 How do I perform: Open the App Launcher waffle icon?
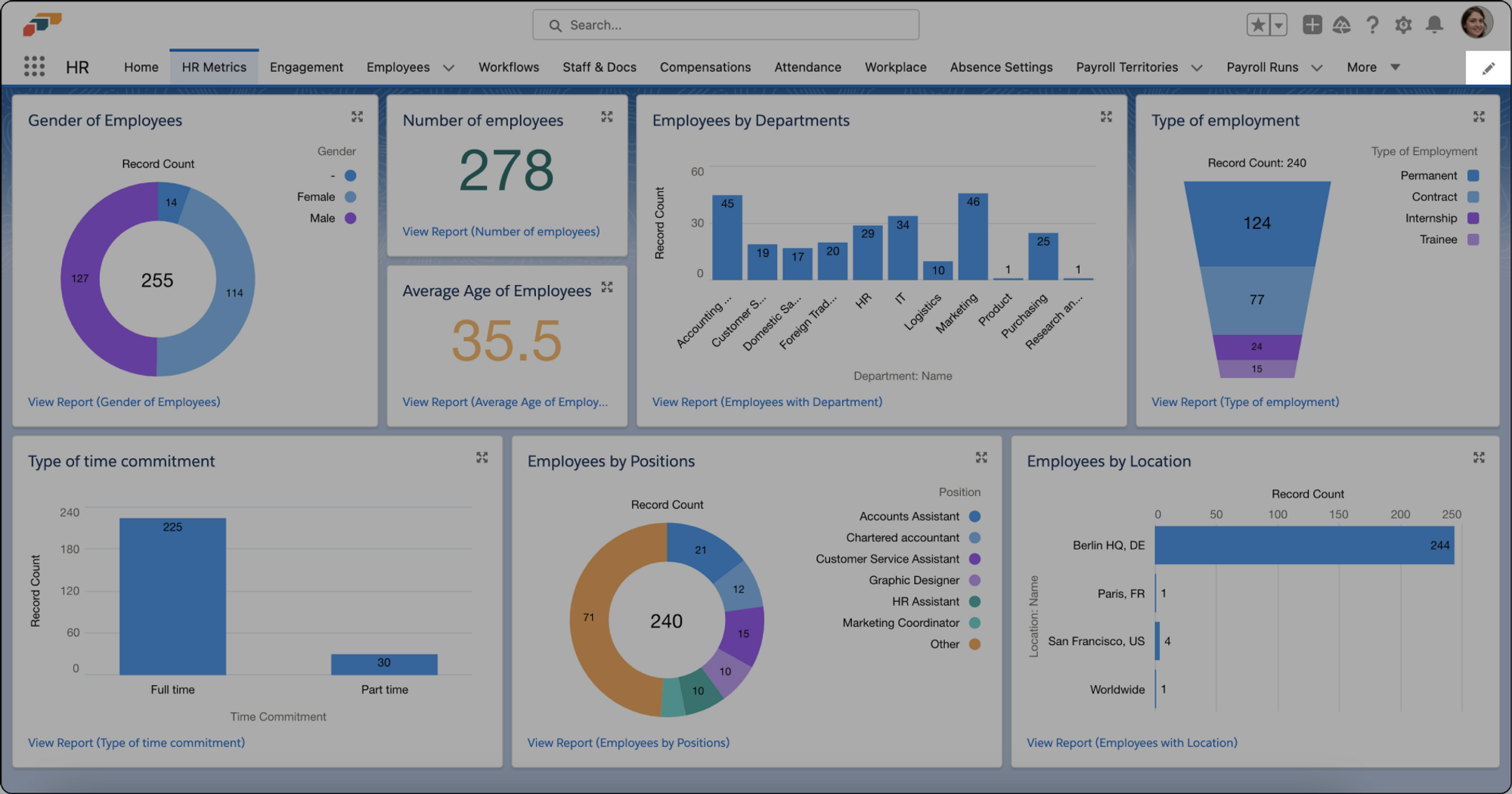(34, 67)
